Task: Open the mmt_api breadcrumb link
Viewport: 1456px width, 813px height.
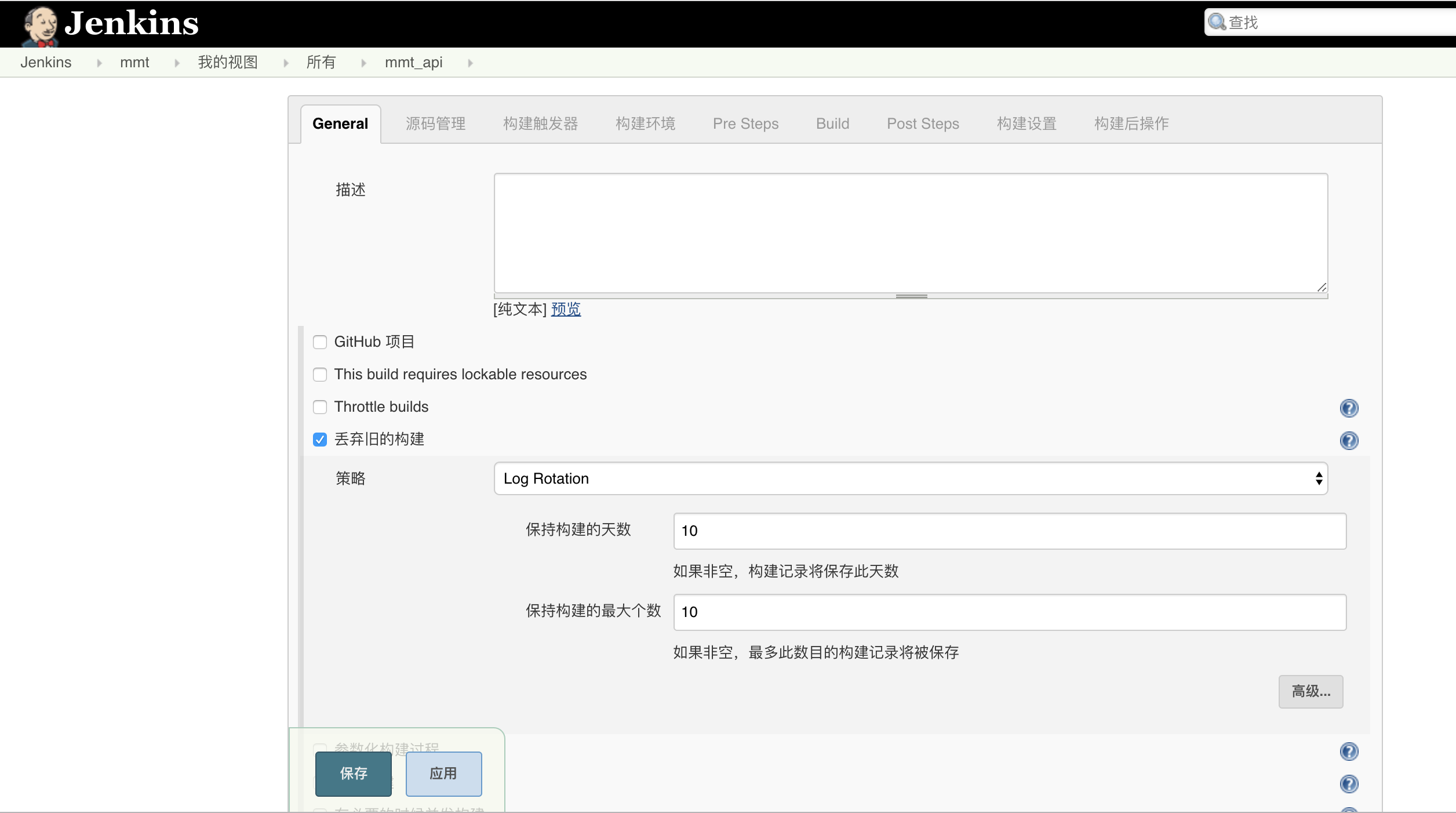Action: pos(414,63)
